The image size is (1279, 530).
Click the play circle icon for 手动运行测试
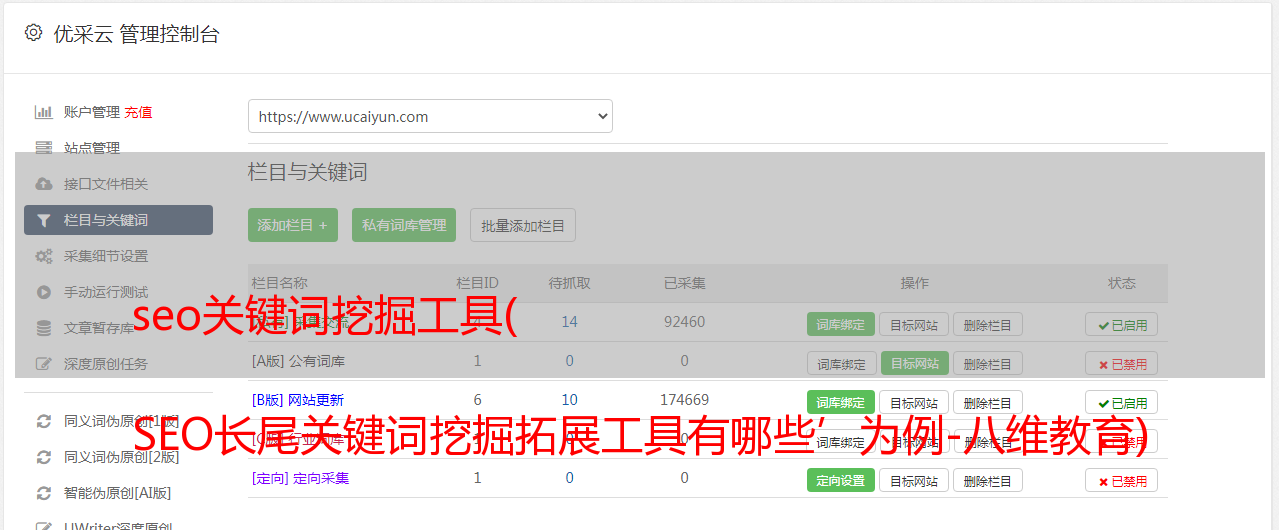point(44,292)
